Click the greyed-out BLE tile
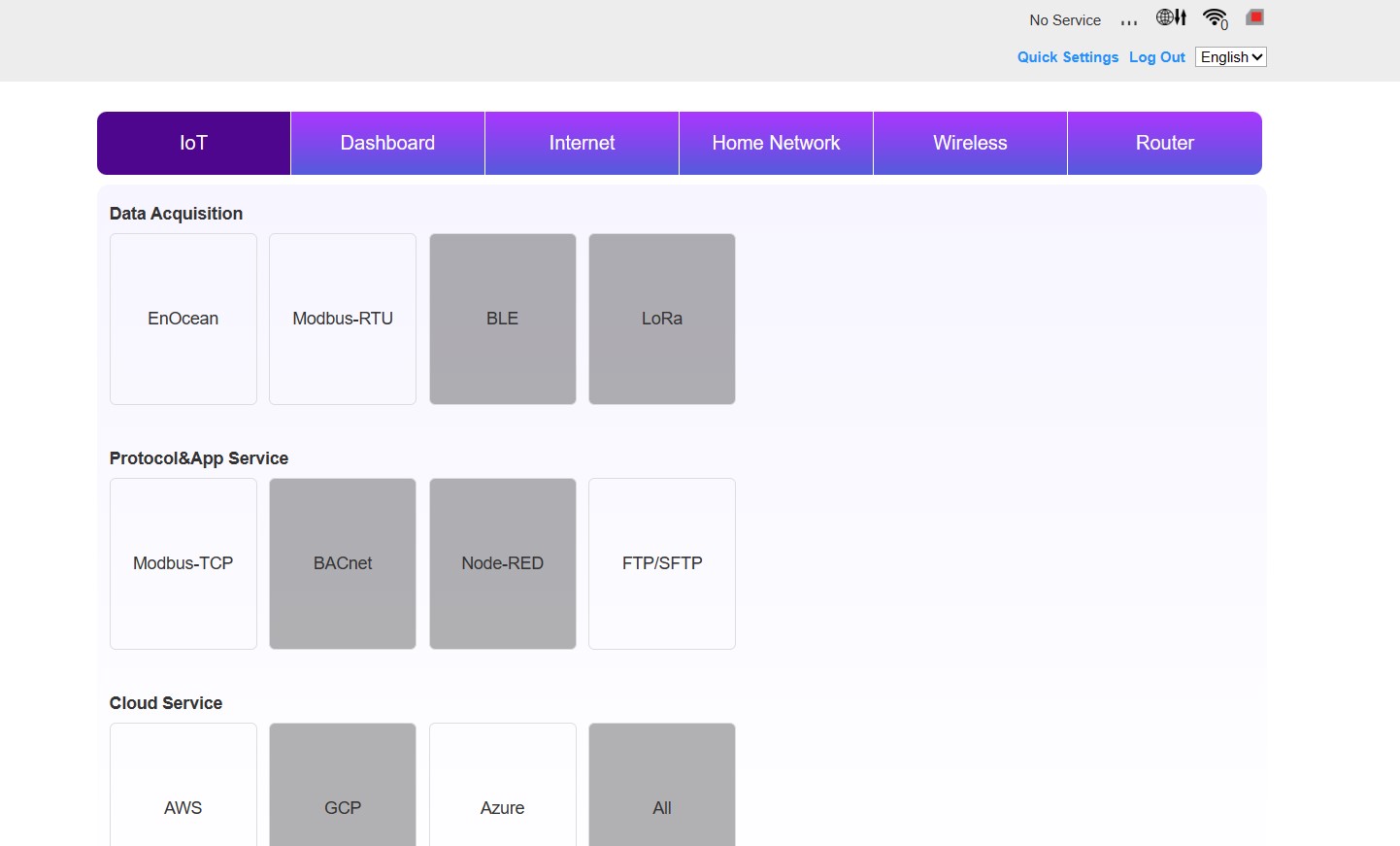This screenshot has height=846, width=1400. [x=502, y=319]
